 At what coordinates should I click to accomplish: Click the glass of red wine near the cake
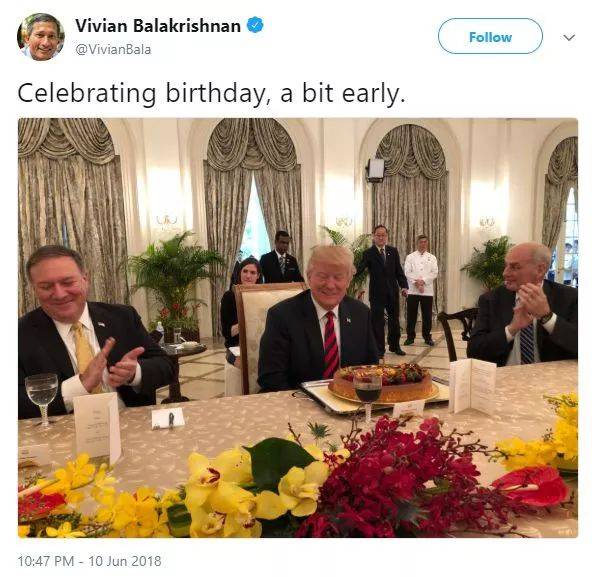point(366,388)
